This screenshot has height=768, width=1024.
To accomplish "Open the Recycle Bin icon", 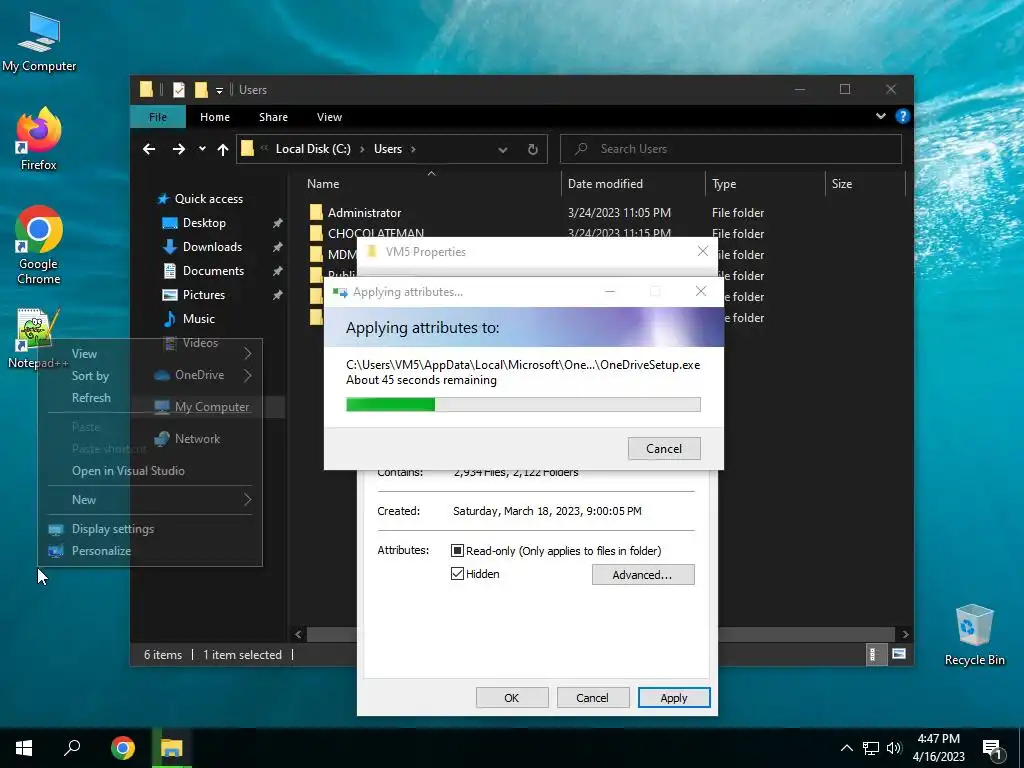I will tap(974, 635).
